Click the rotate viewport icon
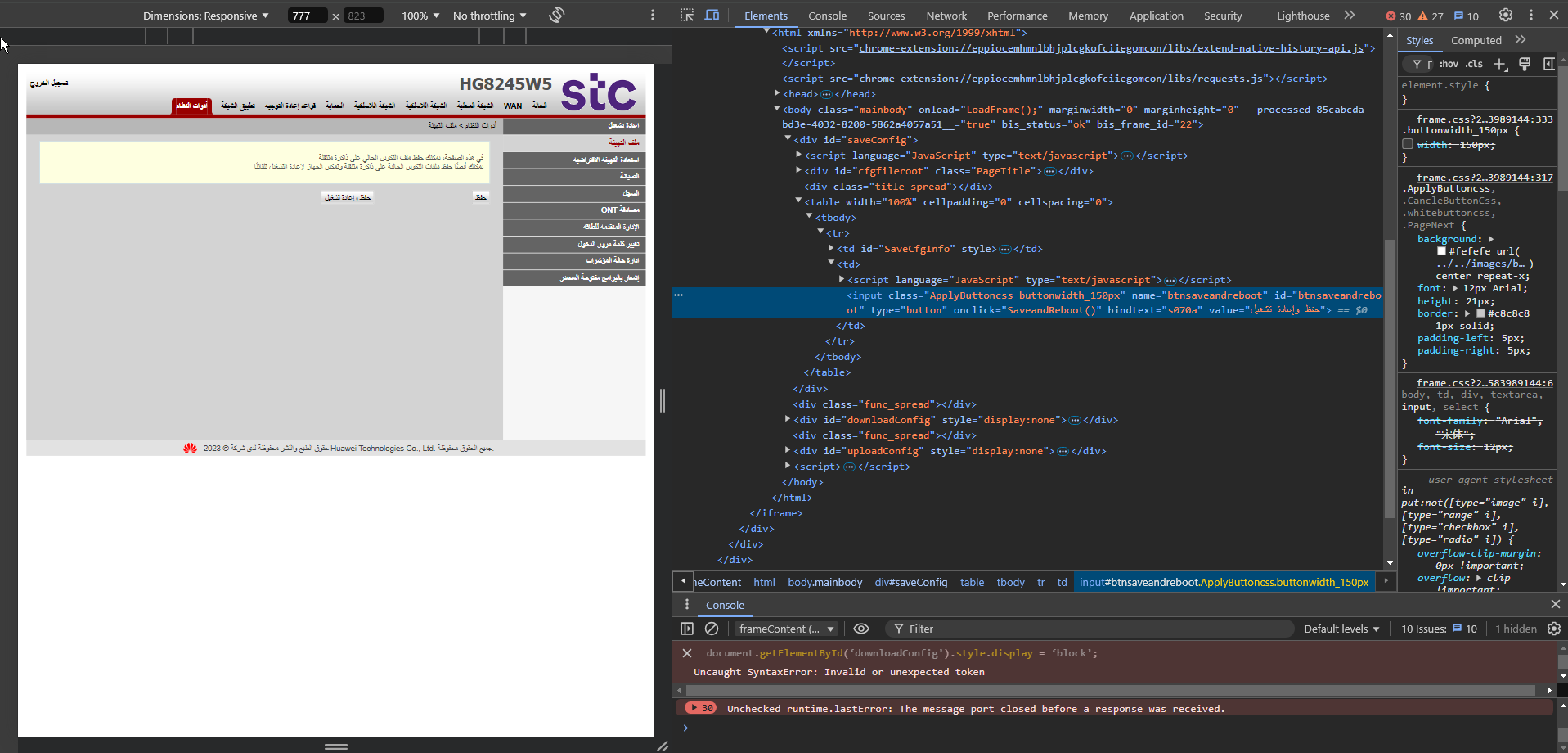 click(x=557, y=16)
